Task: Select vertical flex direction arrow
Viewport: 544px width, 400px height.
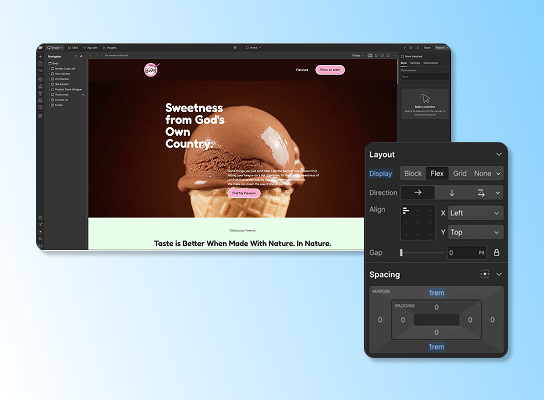Action: point(451,193)
